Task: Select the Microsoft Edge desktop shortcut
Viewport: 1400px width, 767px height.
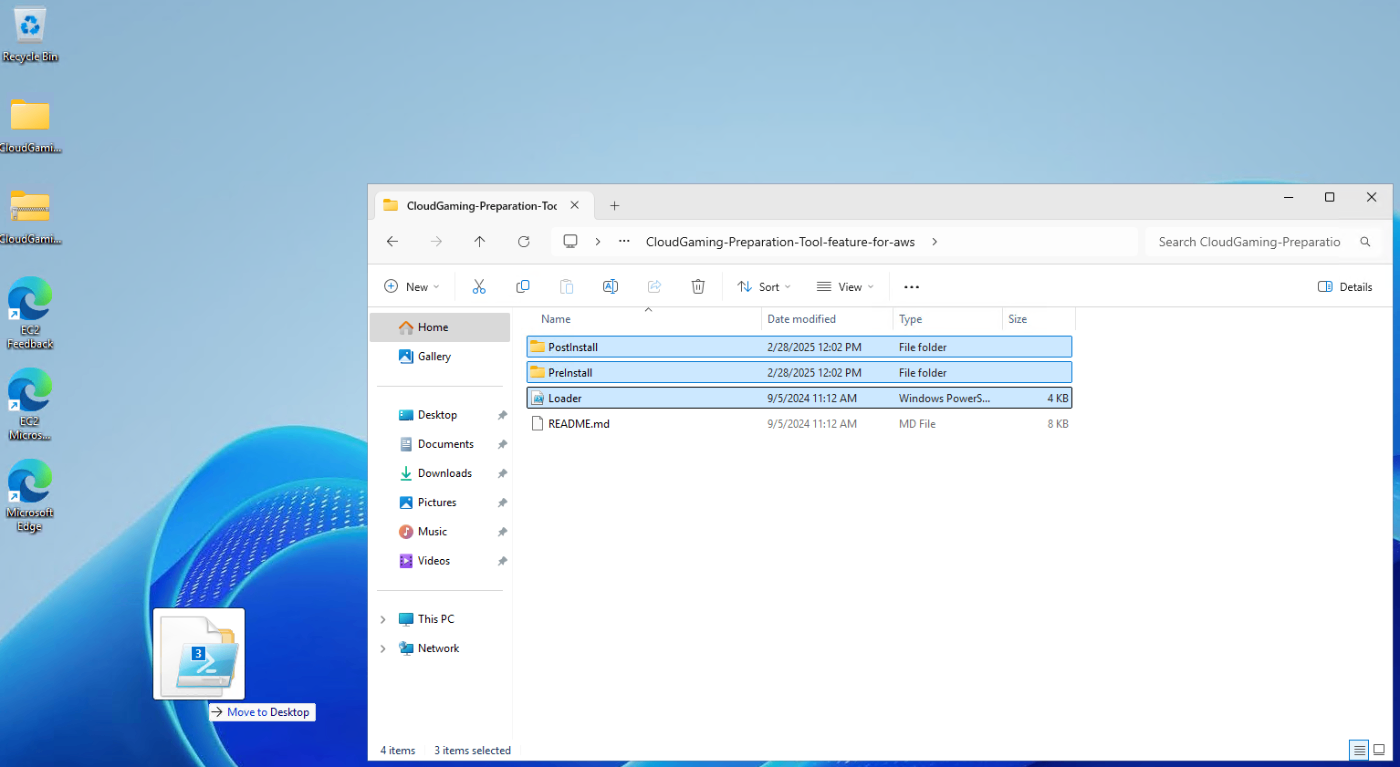Action: pos(30,495)
